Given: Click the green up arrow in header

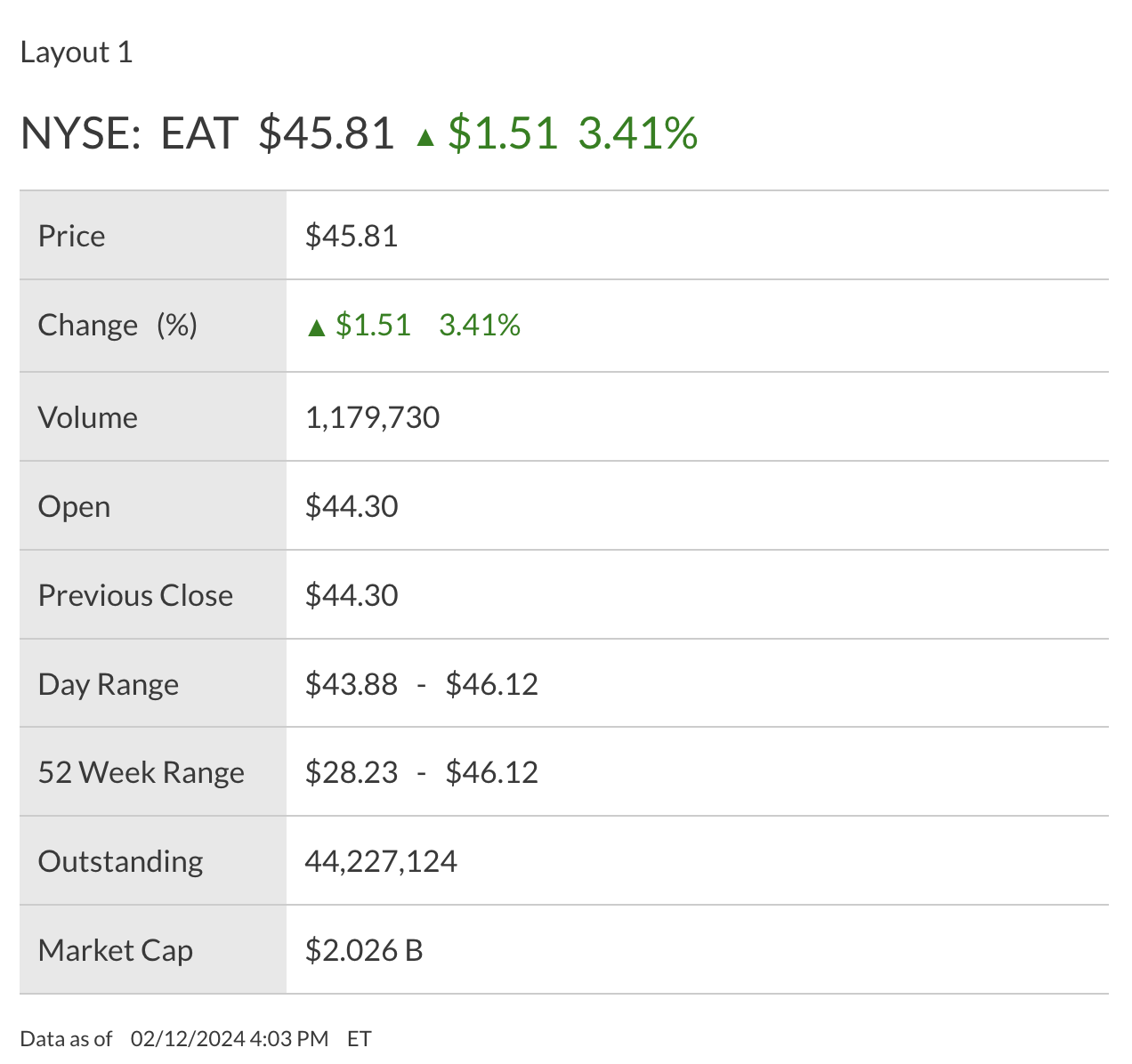Looking at the screenshot, I should (425, 137).
